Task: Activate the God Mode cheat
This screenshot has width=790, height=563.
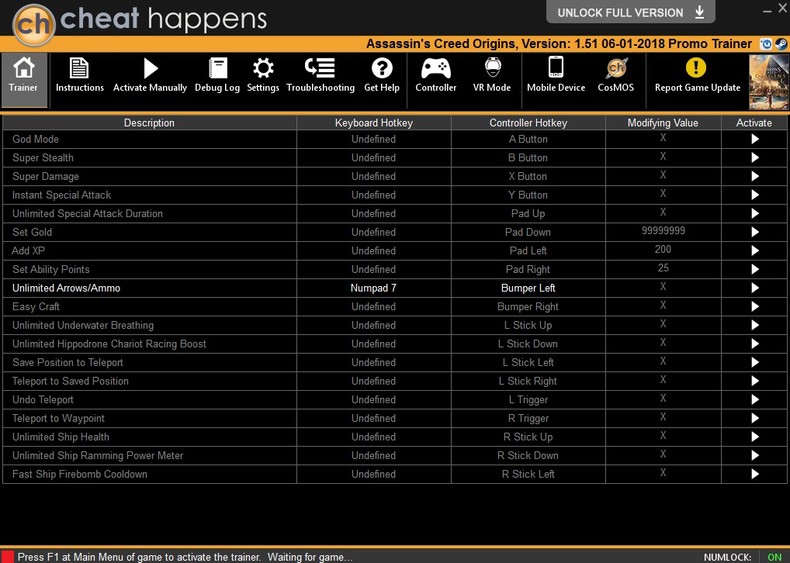Action: 754,139
